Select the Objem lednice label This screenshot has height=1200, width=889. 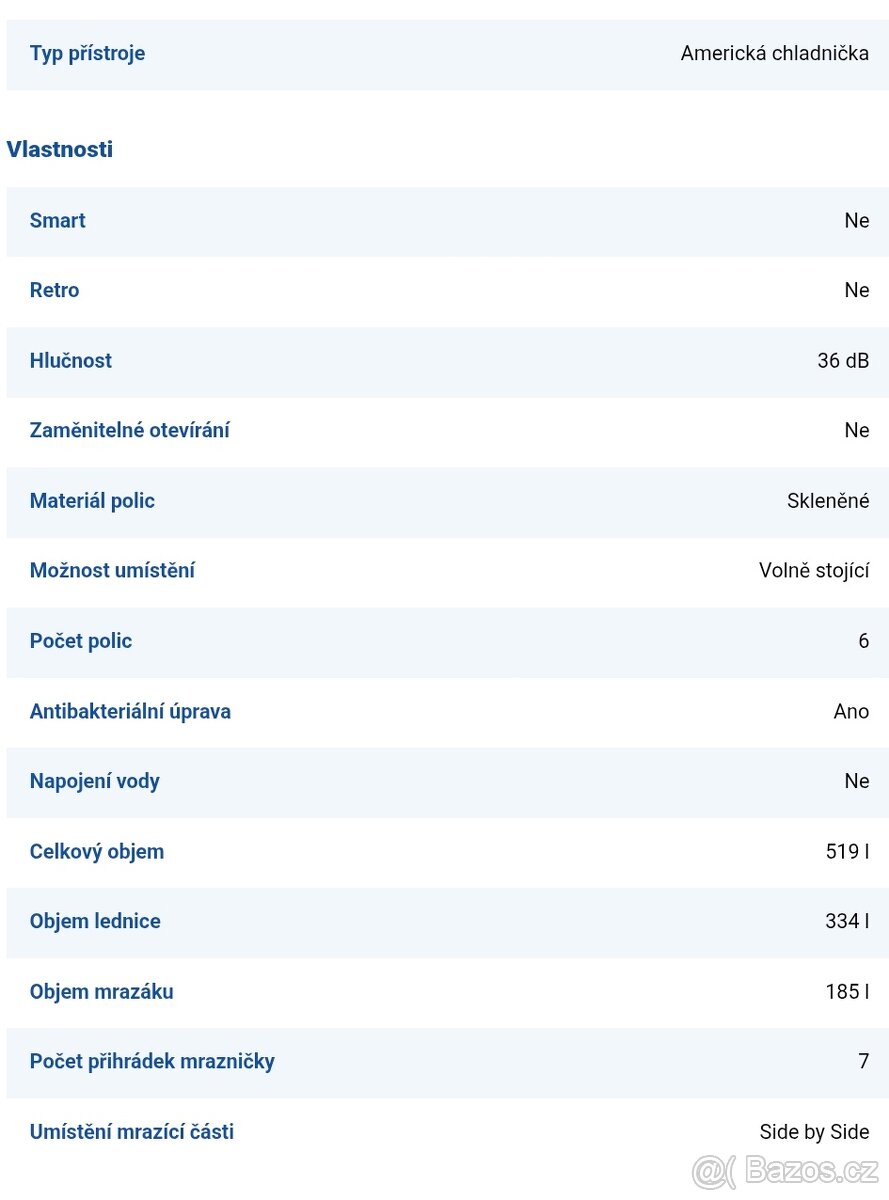[x=95, y=922]
